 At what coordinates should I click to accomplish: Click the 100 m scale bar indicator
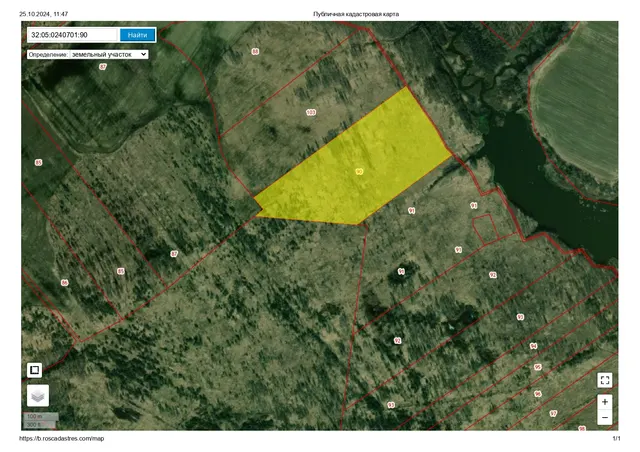click(x=41, y=416)
